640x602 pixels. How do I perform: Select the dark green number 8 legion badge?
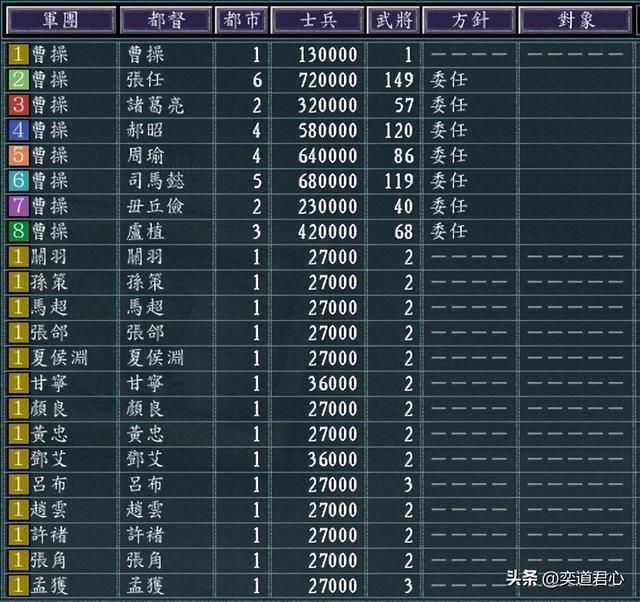click(x=18, y=231)
